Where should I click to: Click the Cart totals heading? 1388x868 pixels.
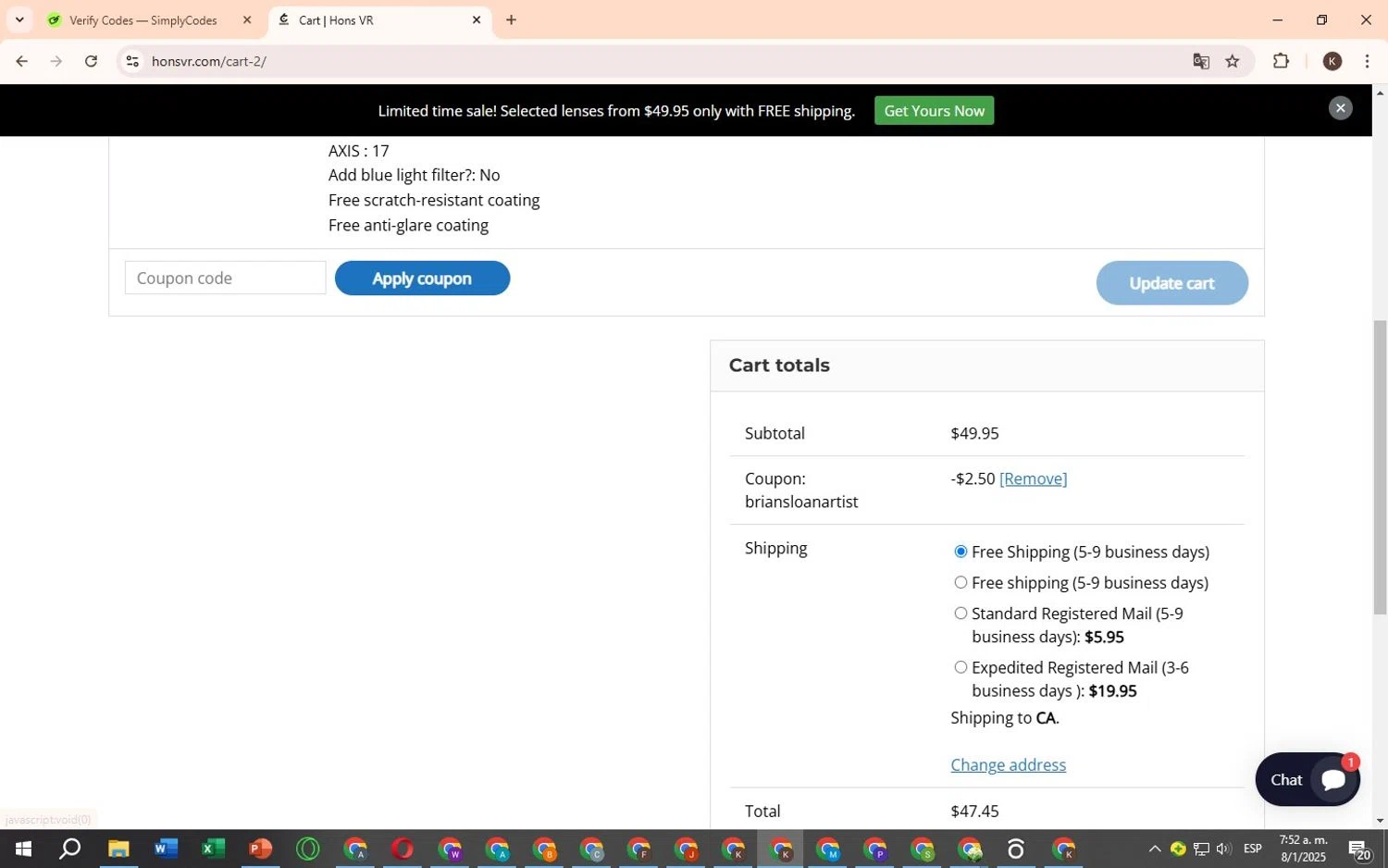pyautogui.click(x=779, y=366)
